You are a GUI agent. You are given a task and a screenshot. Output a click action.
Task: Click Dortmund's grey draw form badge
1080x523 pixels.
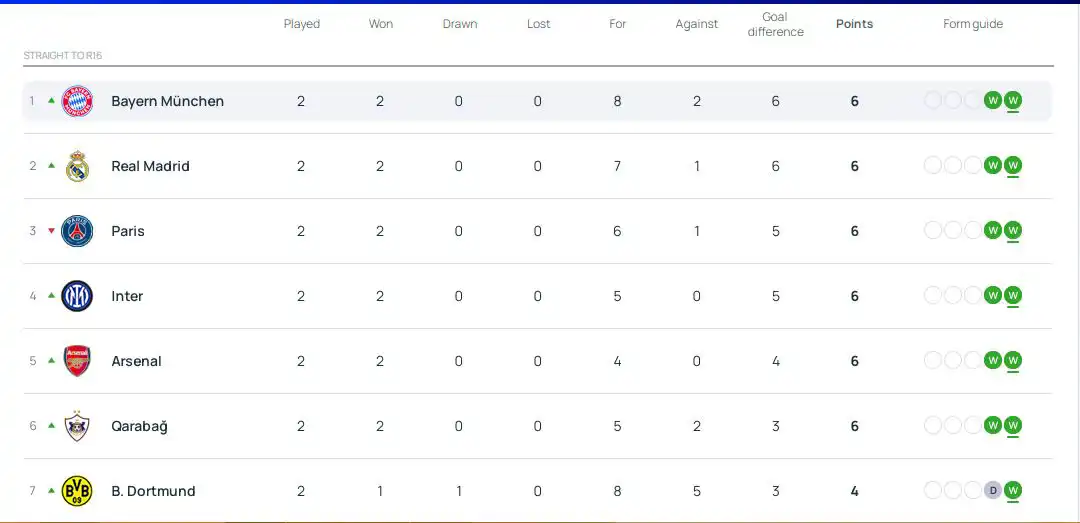click(x=992, y=490)
